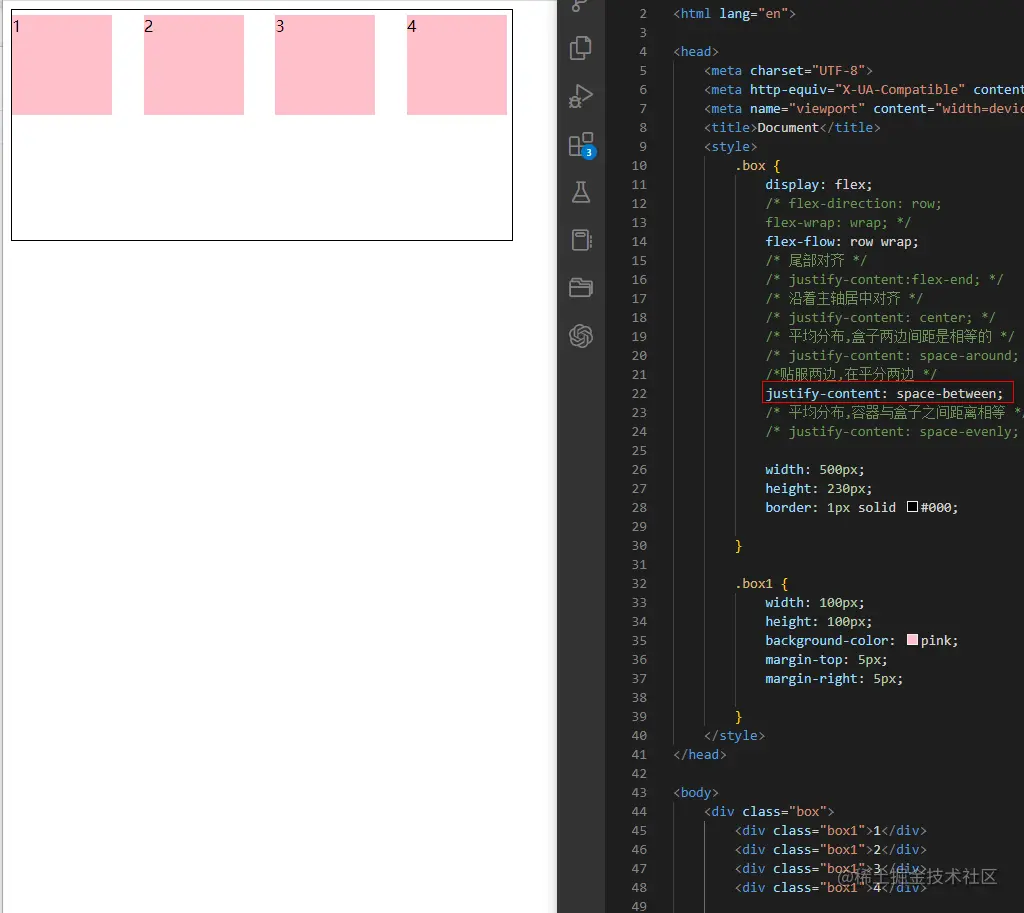Click the commented 'justify-content: space-around;' line
The image size is (1024, 913).
(892, 355)
